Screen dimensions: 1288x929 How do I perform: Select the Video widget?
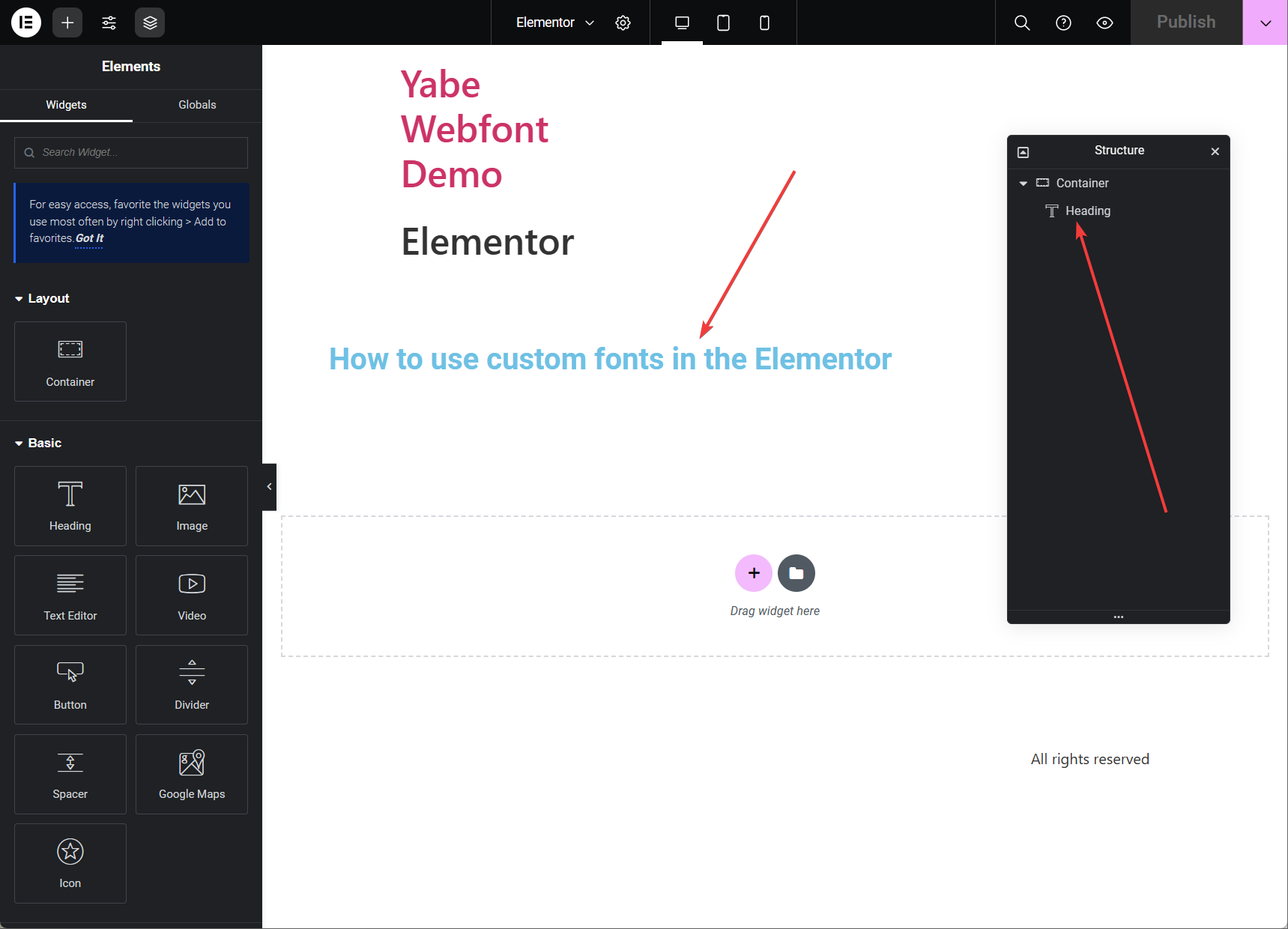pyautogui.click(x=192, y=596)
